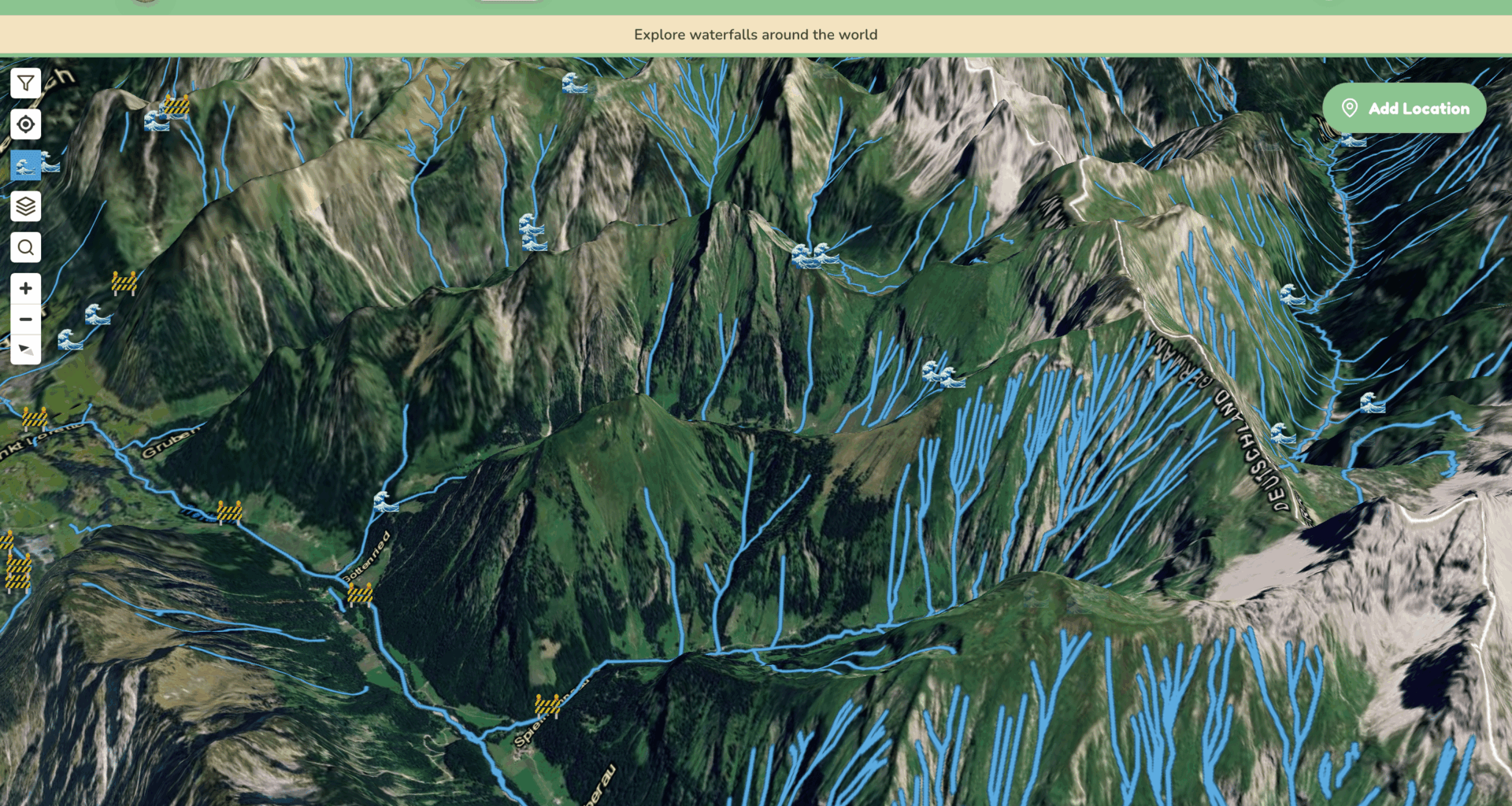Click the Add Location button
The image size is (1512, 806).
(1403, 108)
